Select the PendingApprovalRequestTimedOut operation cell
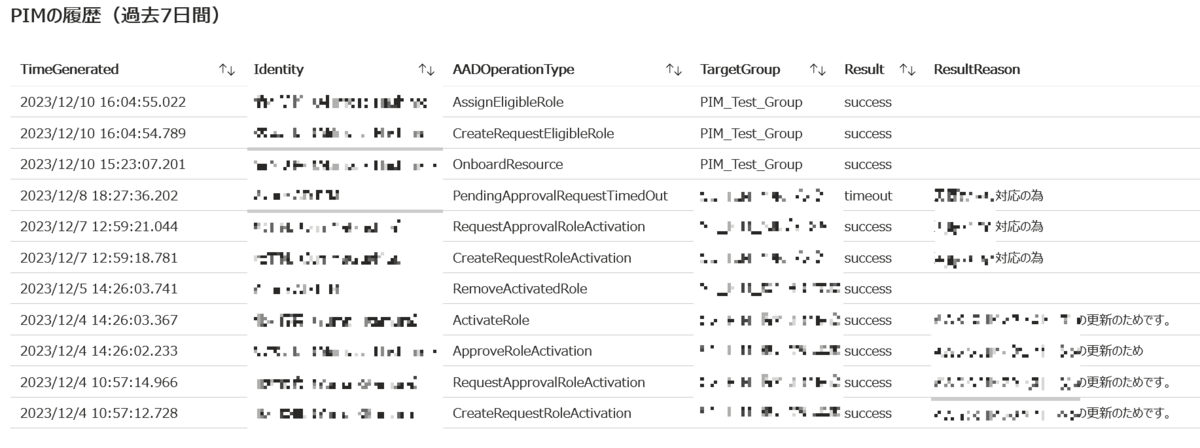The image size is (1200, 448). coord(560,196)
